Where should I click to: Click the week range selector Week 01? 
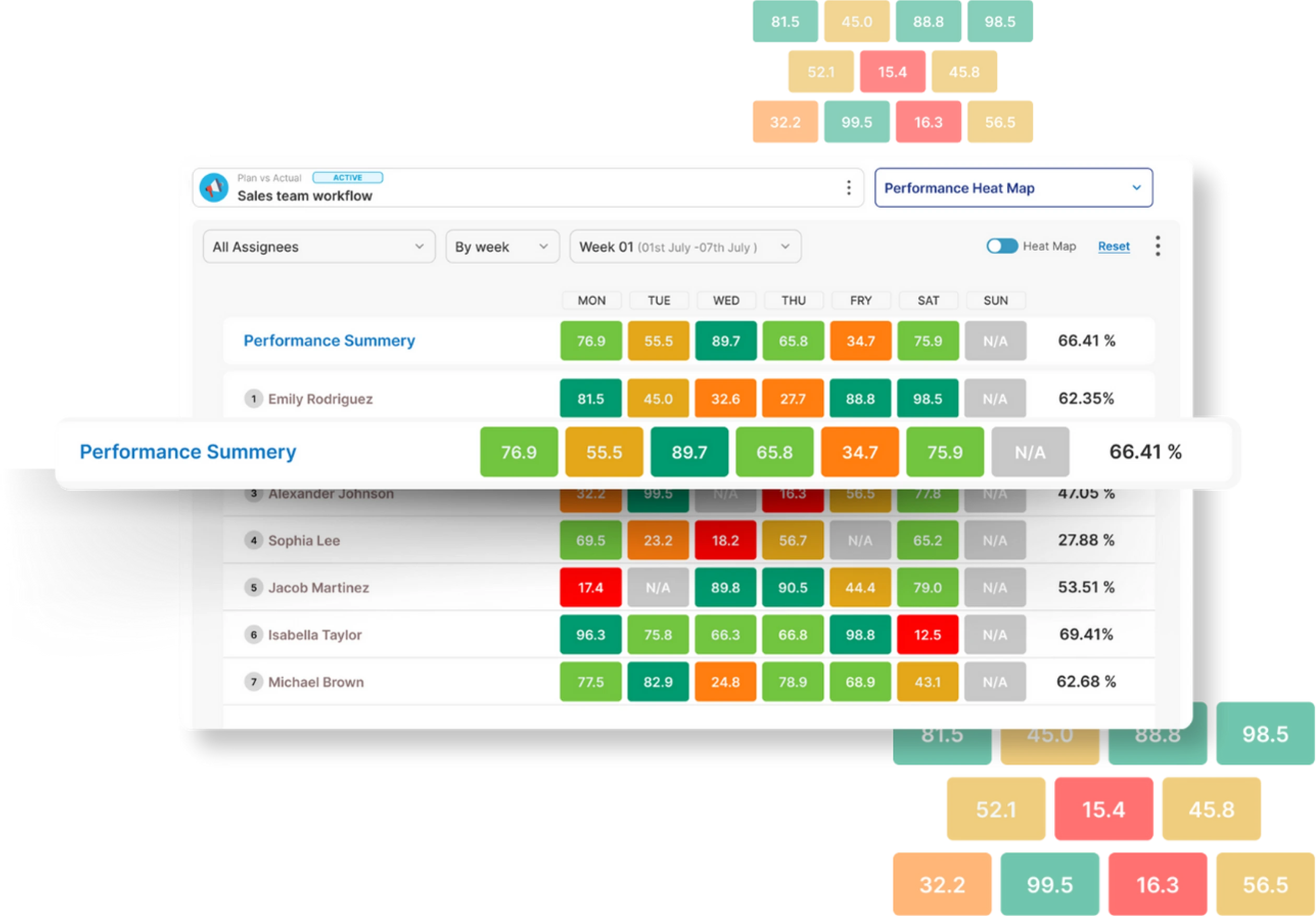coord(683,247)
